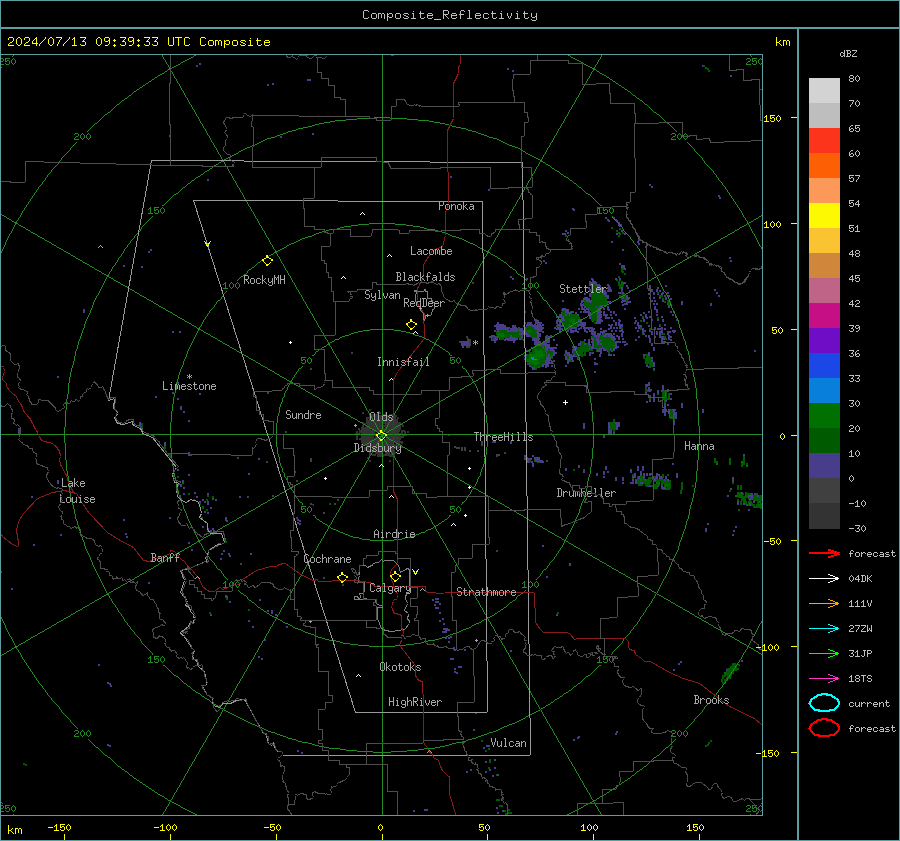Click the dBZ legend heading

click(848, 53)
